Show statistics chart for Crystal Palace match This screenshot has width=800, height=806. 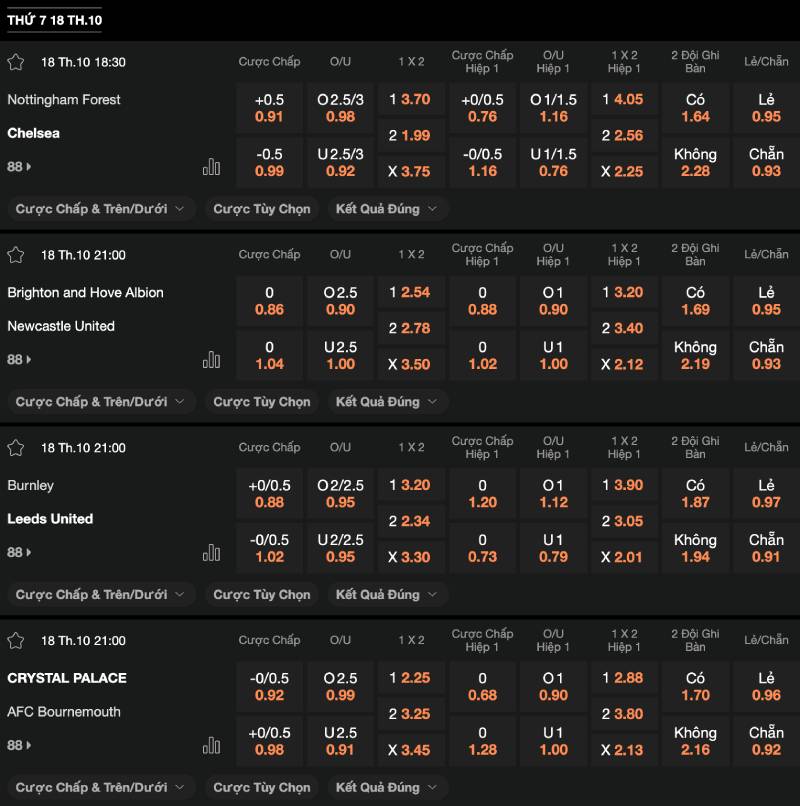pos(211,746)
